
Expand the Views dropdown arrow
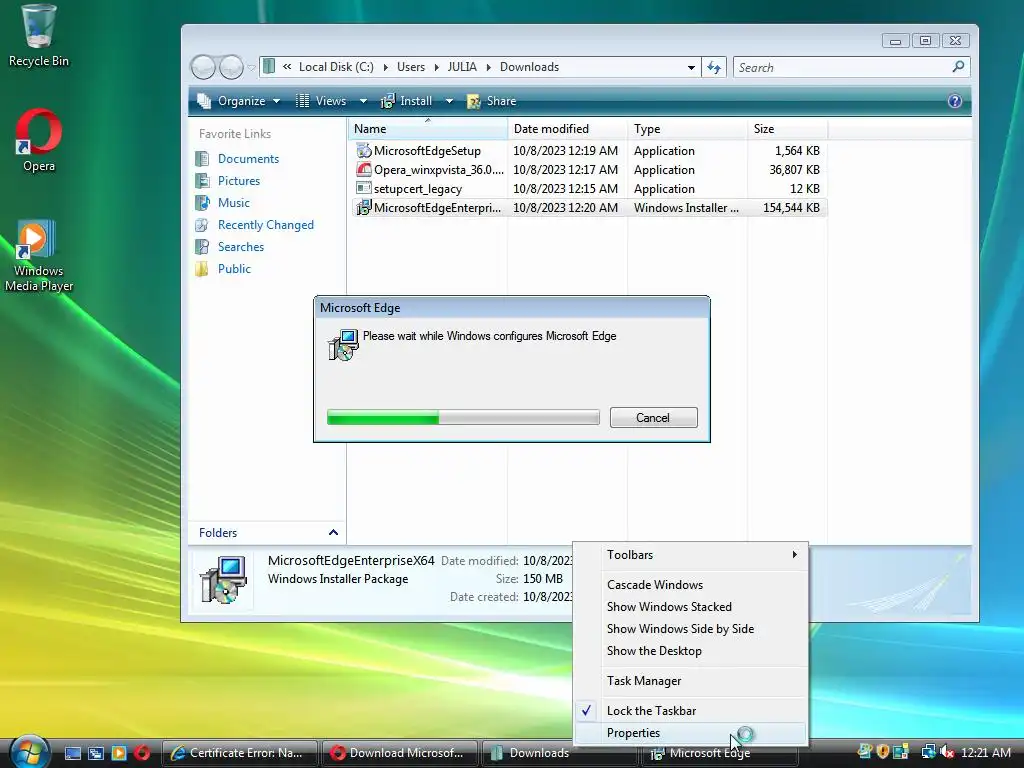point(363,101)
